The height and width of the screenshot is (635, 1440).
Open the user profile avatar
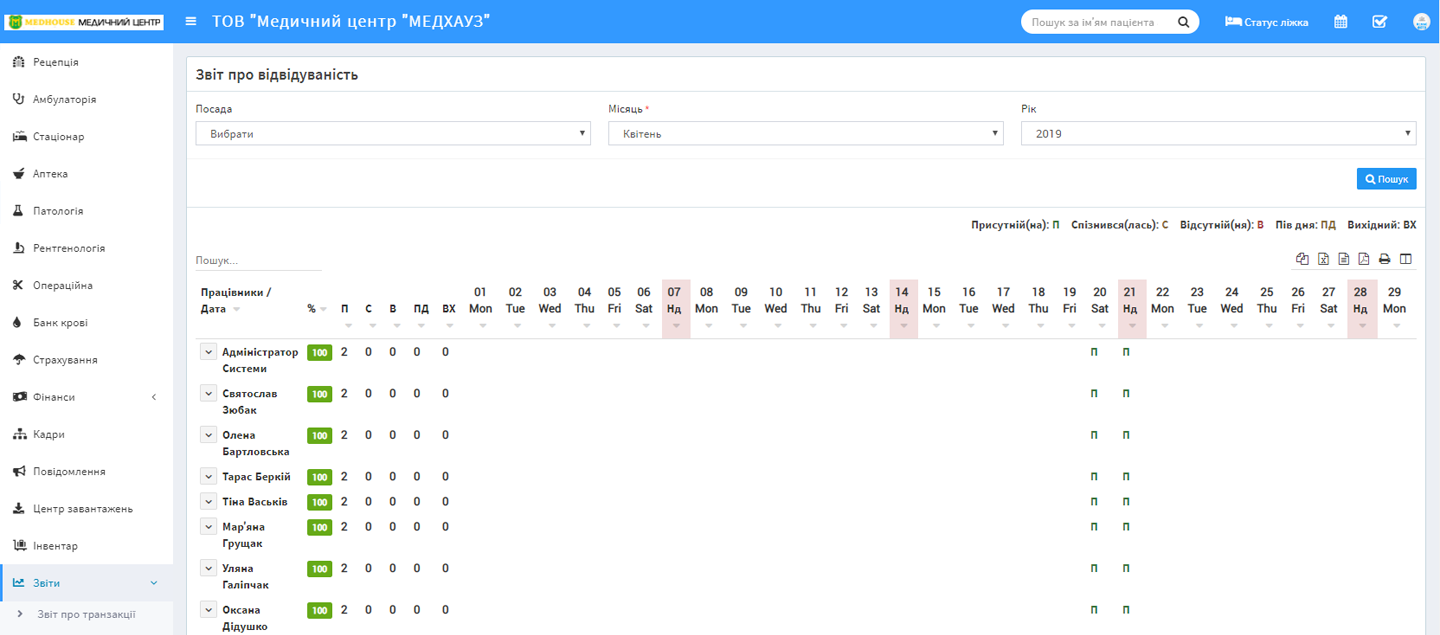(1421, 21)
